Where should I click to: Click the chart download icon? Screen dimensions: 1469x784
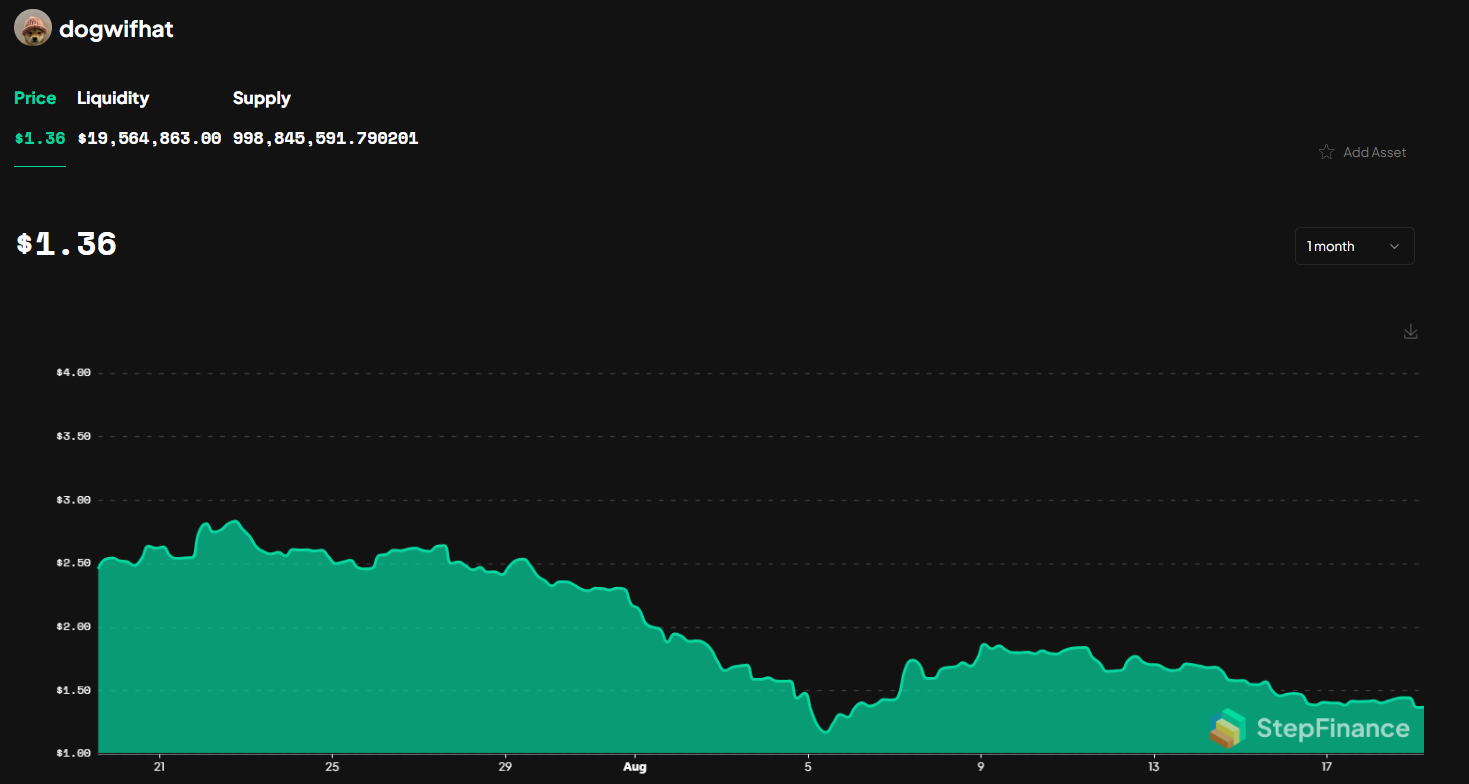(x=1410, y=331)
